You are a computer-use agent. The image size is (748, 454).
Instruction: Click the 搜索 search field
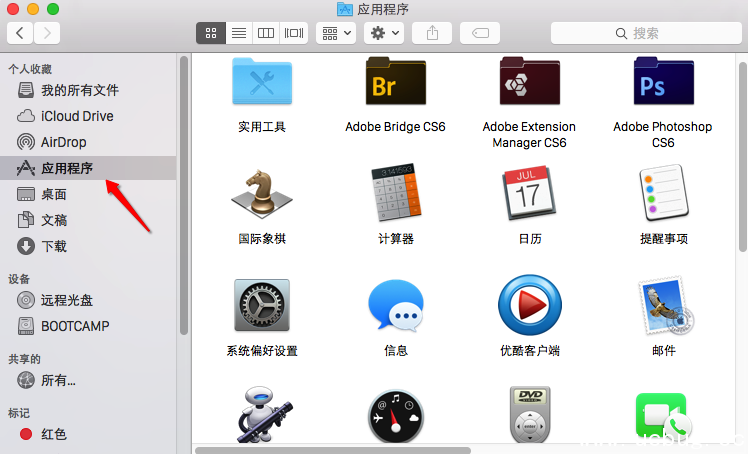pos(646,33)
